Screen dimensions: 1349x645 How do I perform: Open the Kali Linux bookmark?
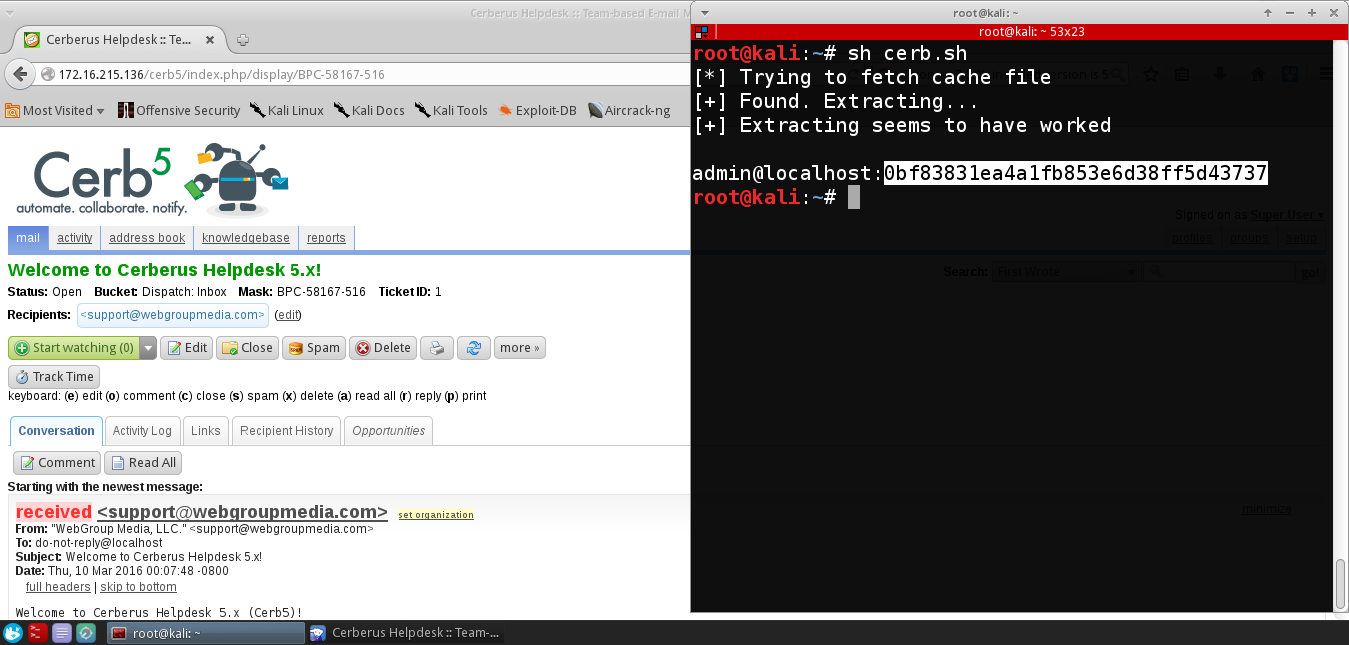287,110
